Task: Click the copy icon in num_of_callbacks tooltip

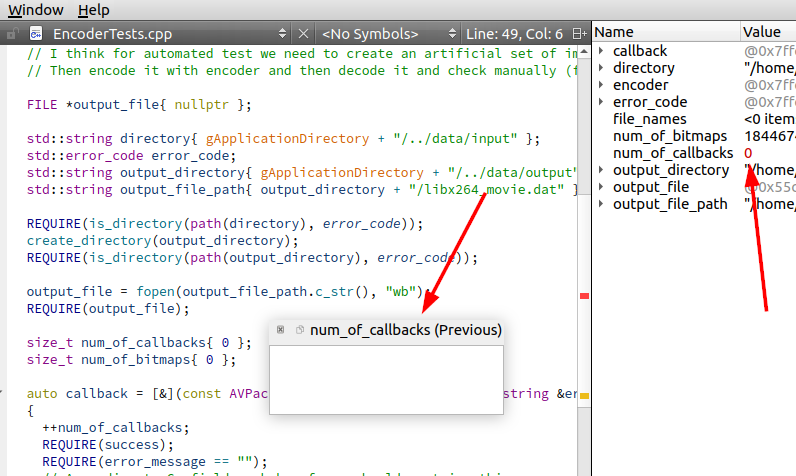Action: click(299, 330)
